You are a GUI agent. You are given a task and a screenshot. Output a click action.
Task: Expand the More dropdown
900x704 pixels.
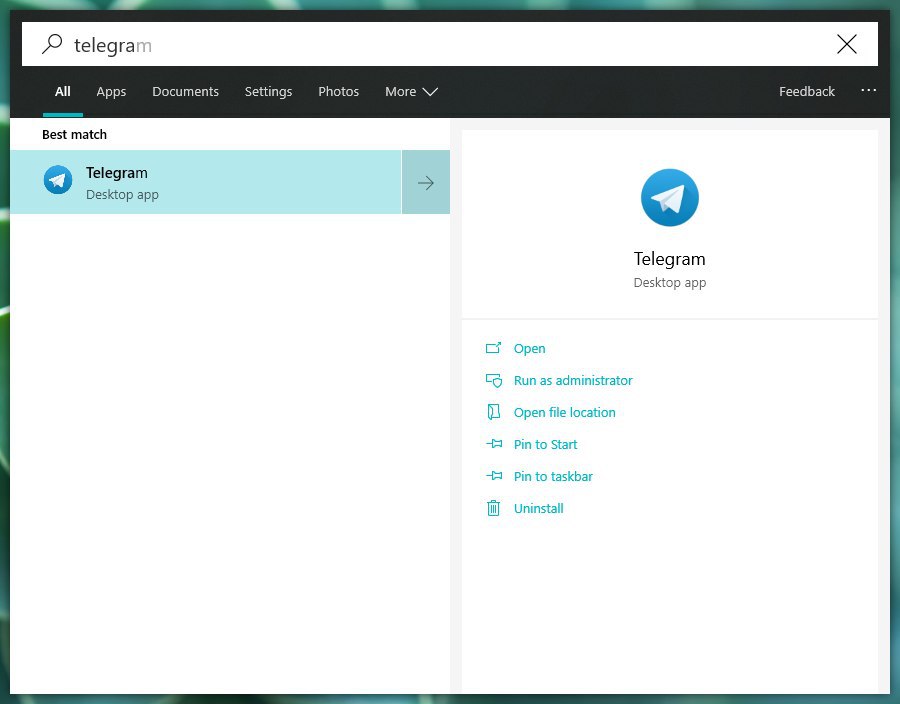tap(411, 91)
